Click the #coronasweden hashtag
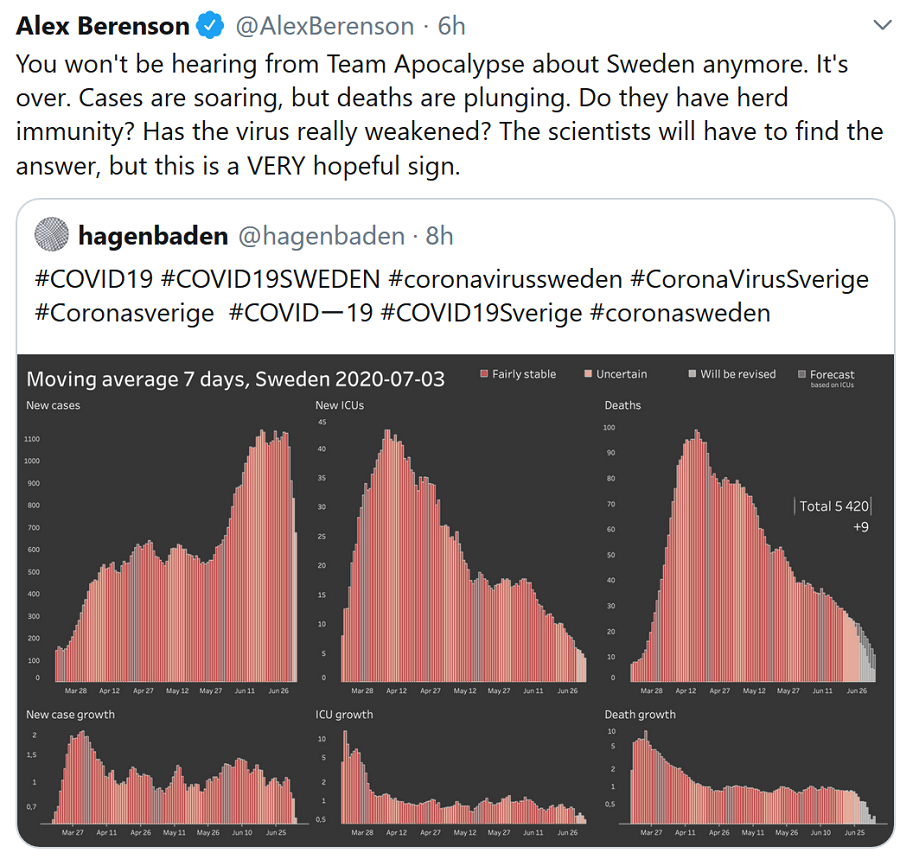This screenshot has height=859, width=900. tap(681, 312)
